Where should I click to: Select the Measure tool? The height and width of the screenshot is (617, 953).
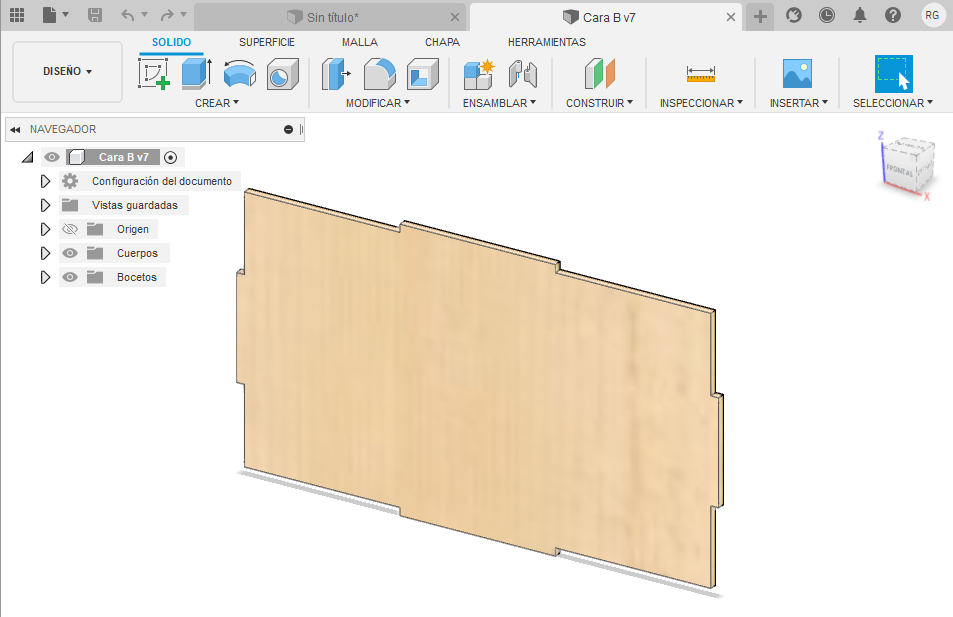tap(701, 74)
